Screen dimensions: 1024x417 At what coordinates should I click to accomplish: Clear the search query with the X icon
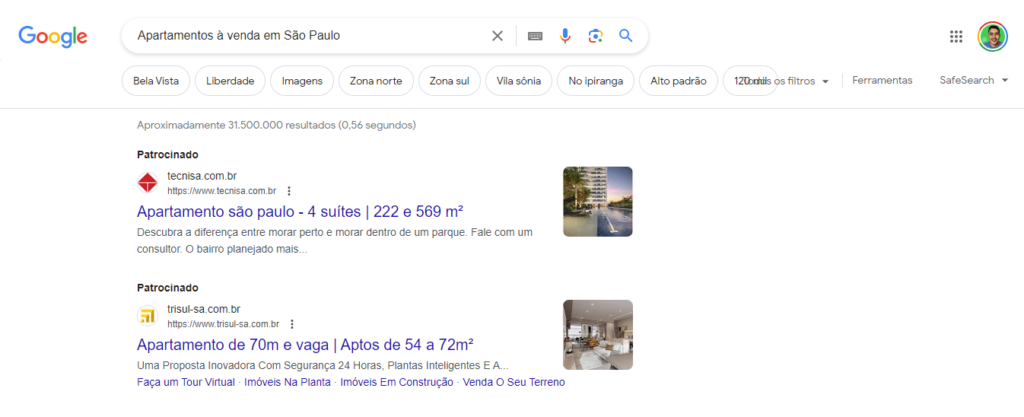click(497, 36)
